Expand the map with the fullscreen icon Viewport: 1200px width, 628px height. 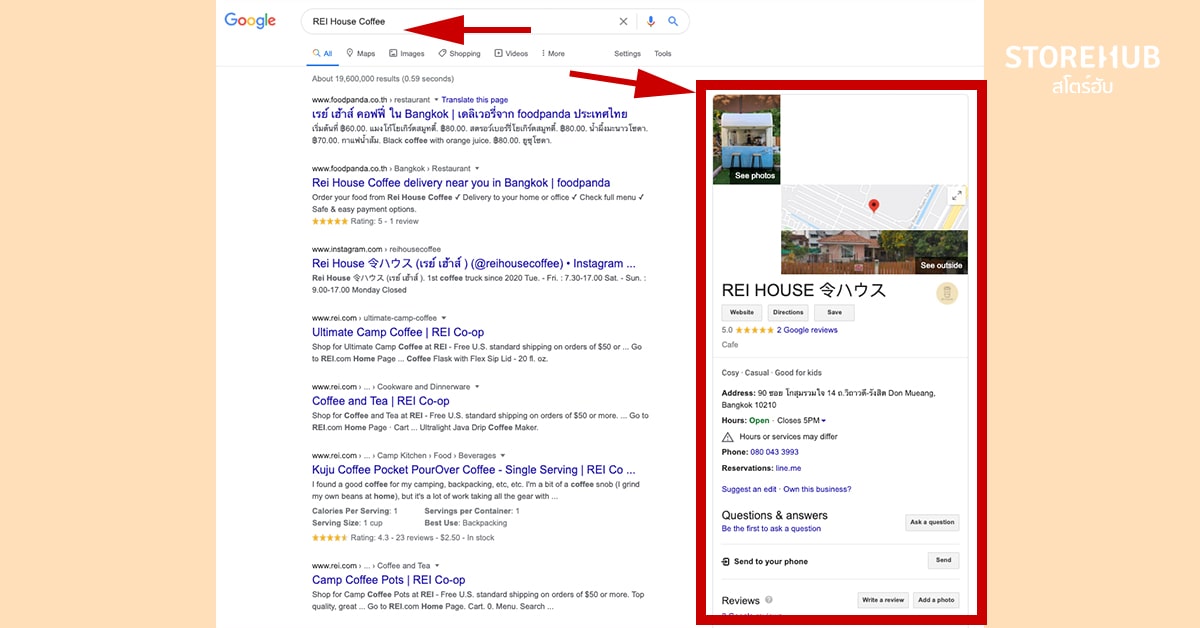pos(956,196)
